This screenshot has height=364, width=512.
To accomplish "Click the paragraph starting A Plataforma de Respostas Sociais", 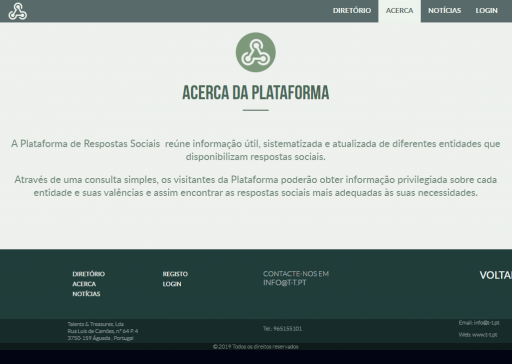I will (256, 150).
